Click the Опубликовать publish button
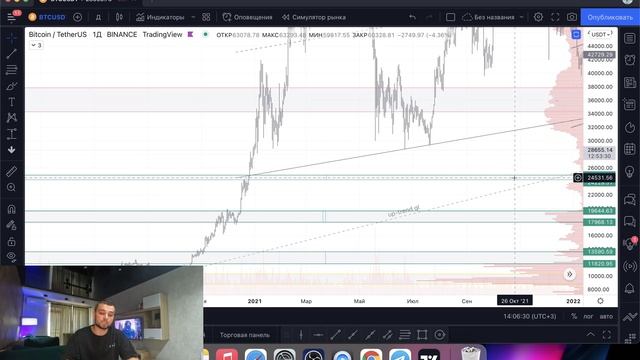The image size is (640, 360). [x=610, y=17]
